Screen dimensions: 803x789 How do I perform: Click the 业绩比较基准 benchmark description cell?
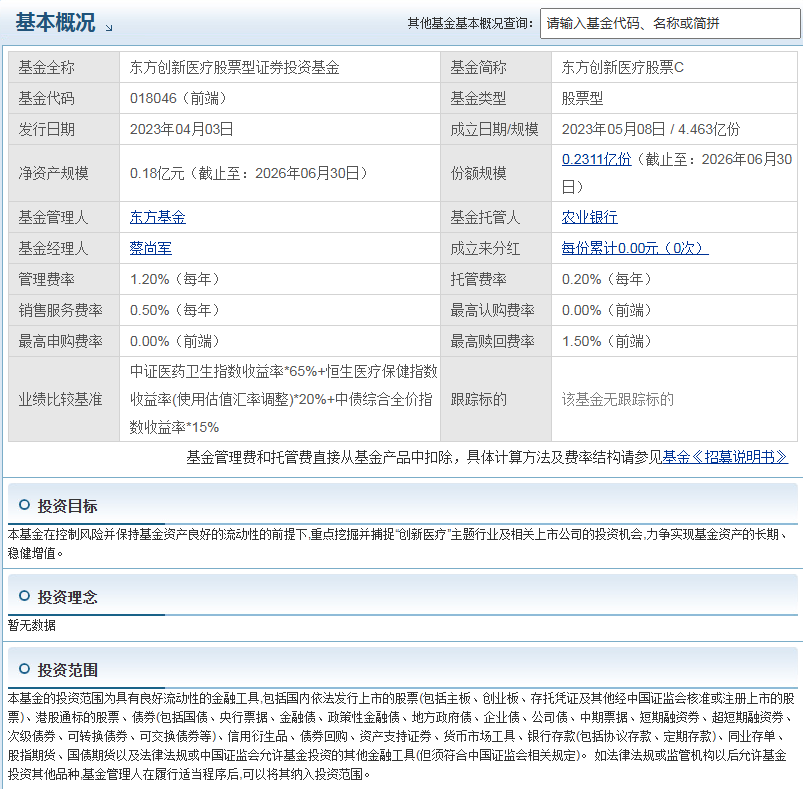tap(280, 399)
